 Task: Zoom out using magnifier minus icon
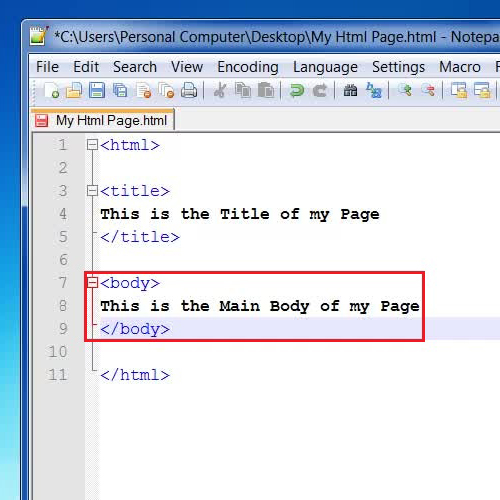[428, 90]
